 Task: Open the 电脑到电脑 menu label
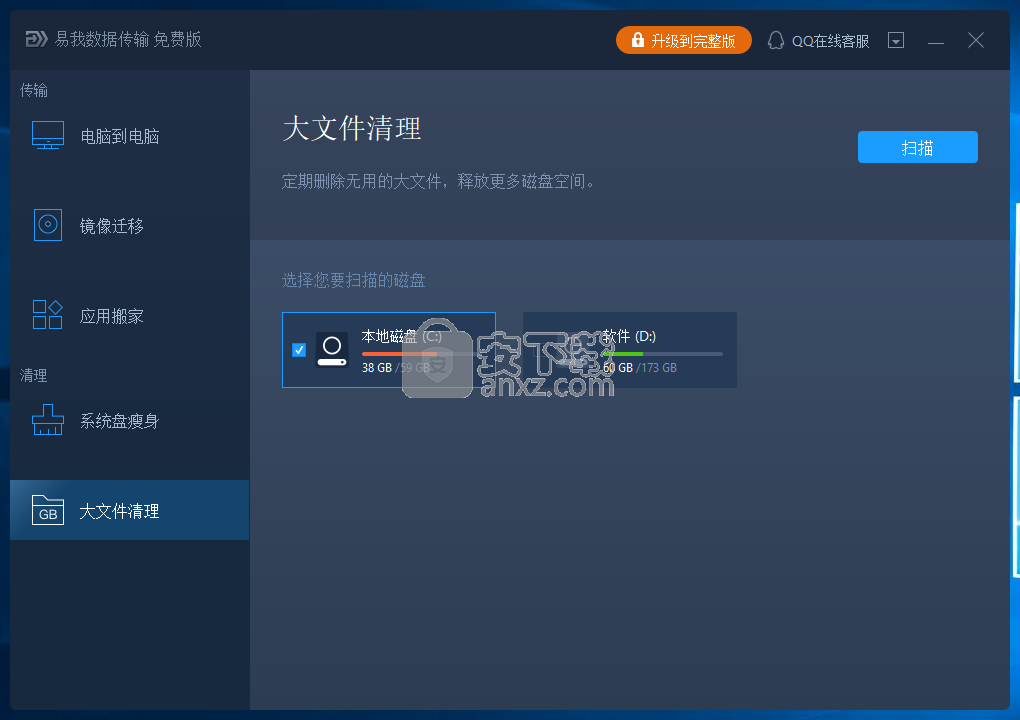click(120, 136)
